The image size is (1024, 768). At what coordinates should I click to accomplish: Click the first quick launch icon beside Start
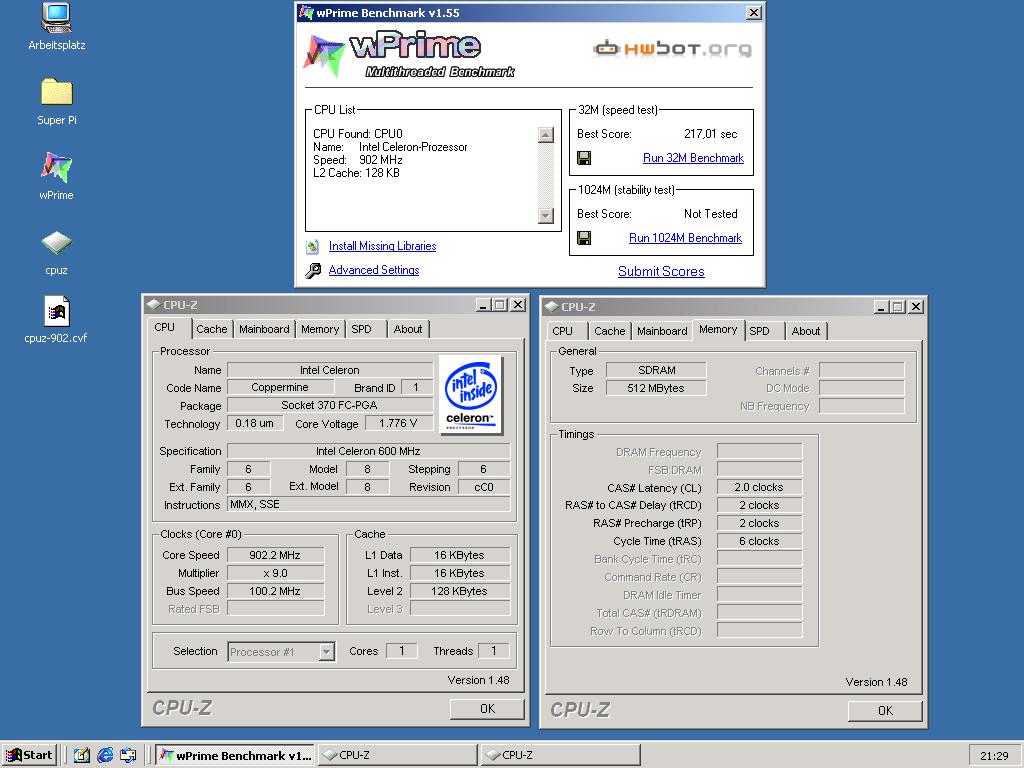[82, 755]
